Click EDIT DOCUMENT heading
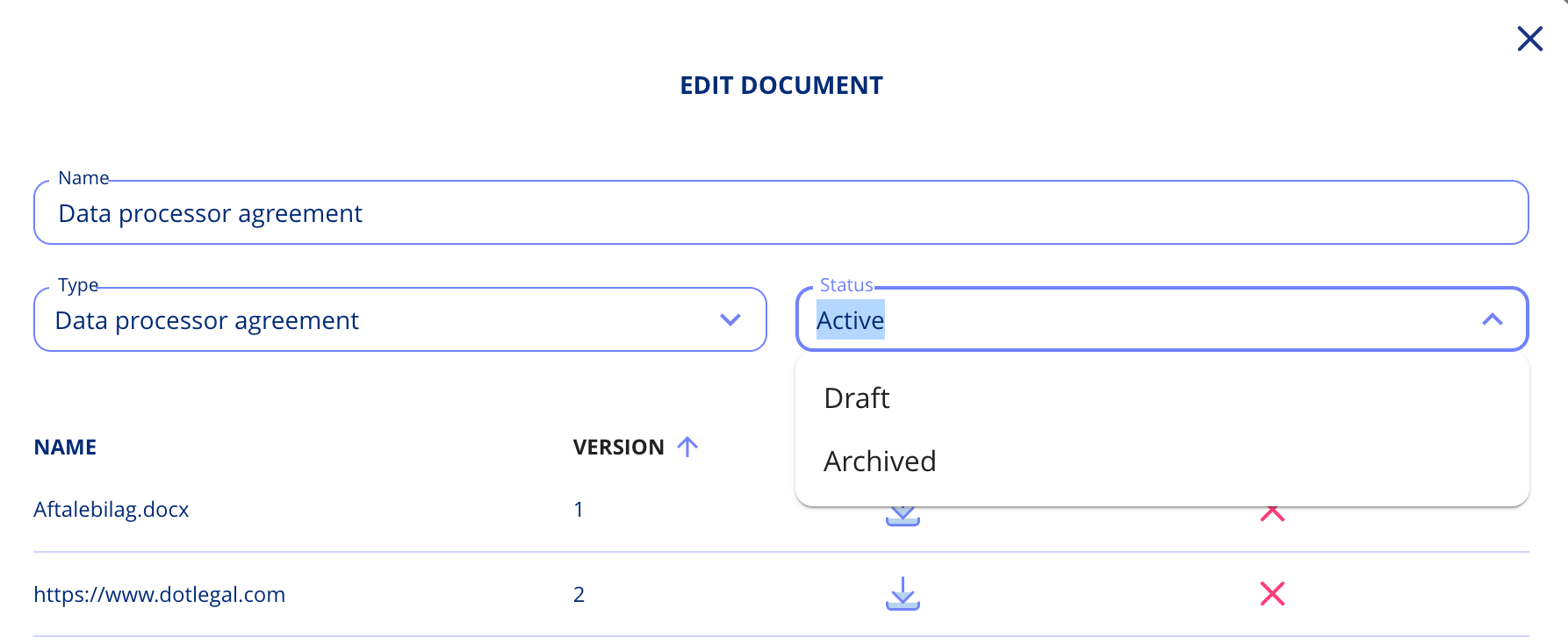The width and height of the screenshot is (1568, 637). (781, 85)
